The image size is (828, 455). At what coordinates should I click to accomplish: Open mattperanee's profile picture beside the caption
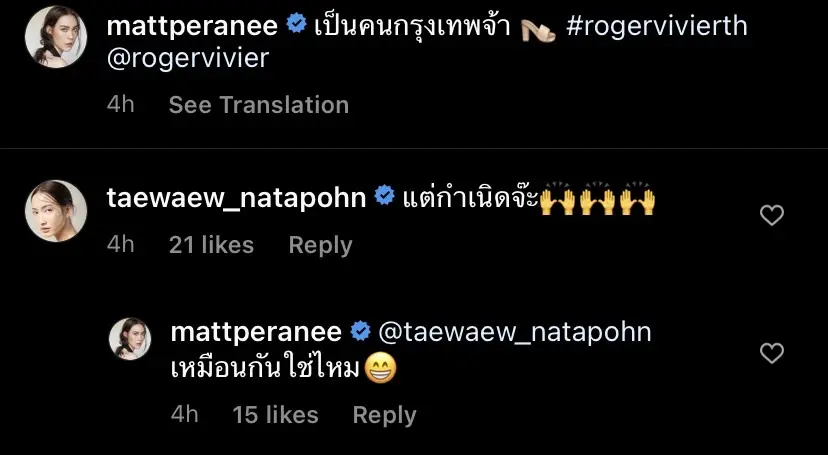pos(55,37)
